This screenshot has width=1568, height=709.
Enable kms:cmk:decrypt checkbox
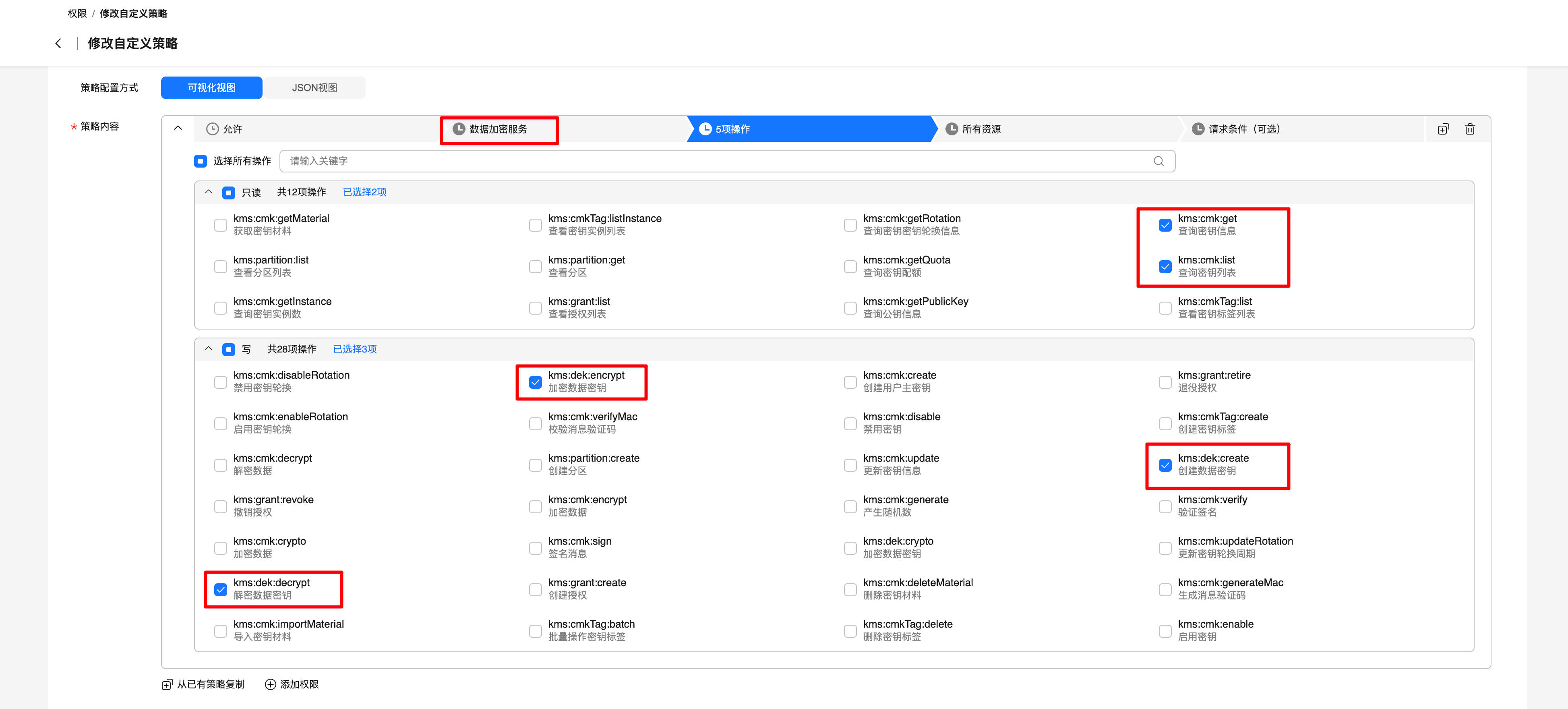tap(221, 465)
